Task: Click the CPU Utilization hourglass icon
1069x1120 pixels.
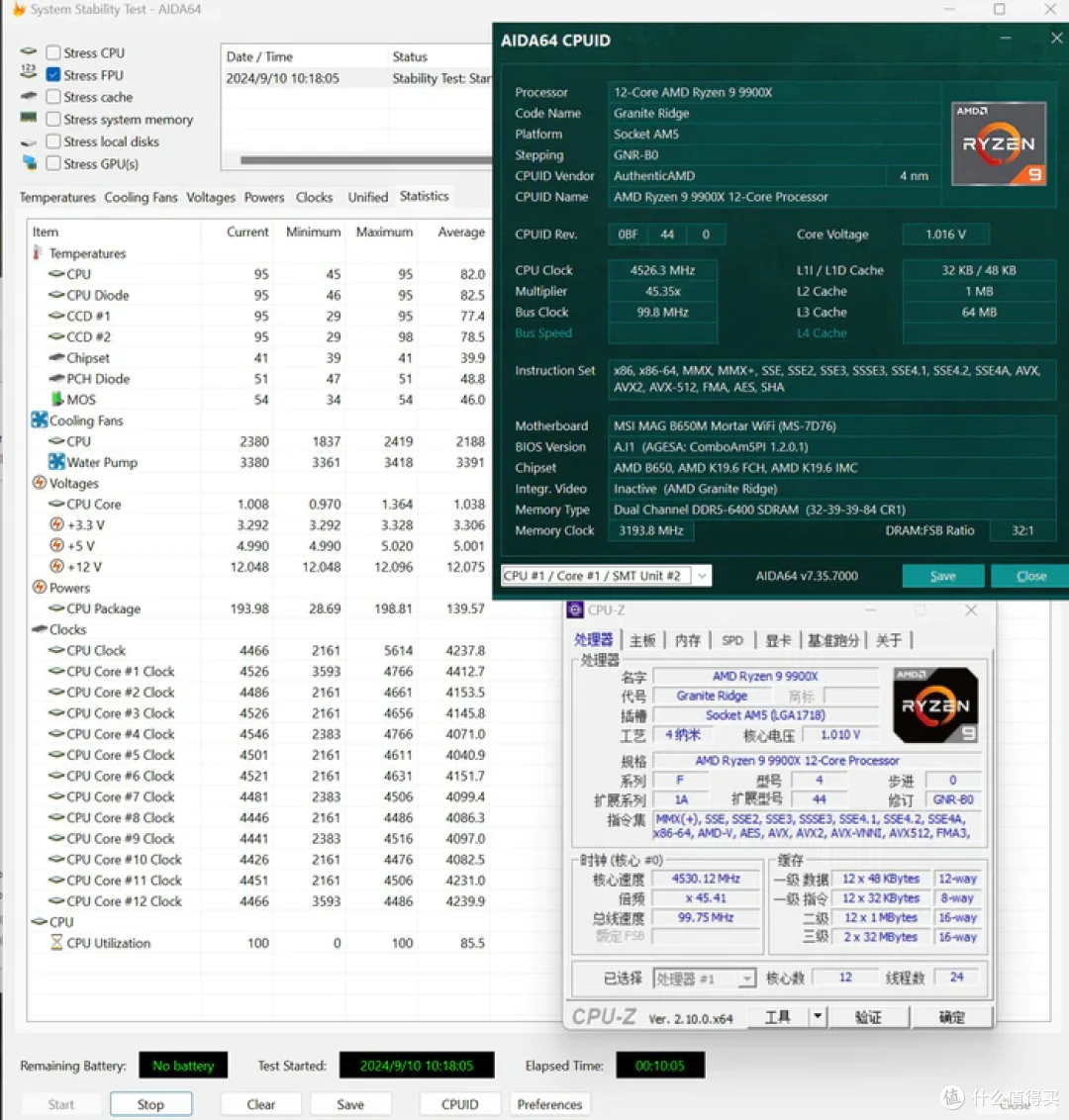Action: pyautogui.click(x=56, y=942)
